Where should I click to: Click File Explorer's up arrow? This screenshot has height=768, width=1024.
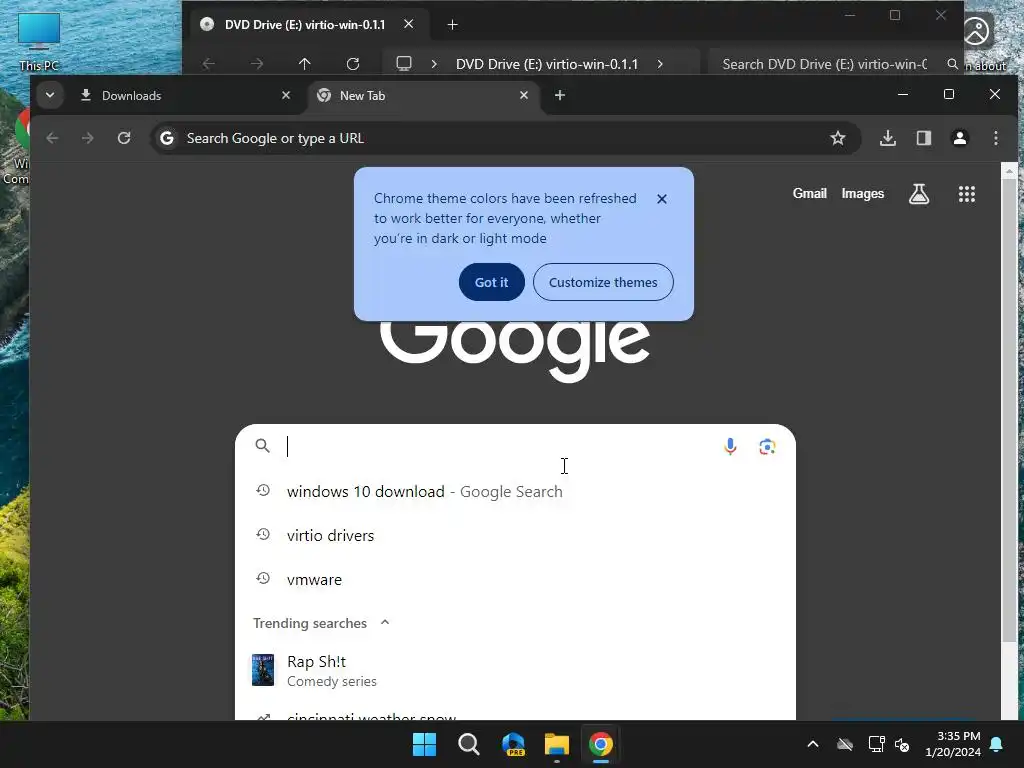pos(304,63)
